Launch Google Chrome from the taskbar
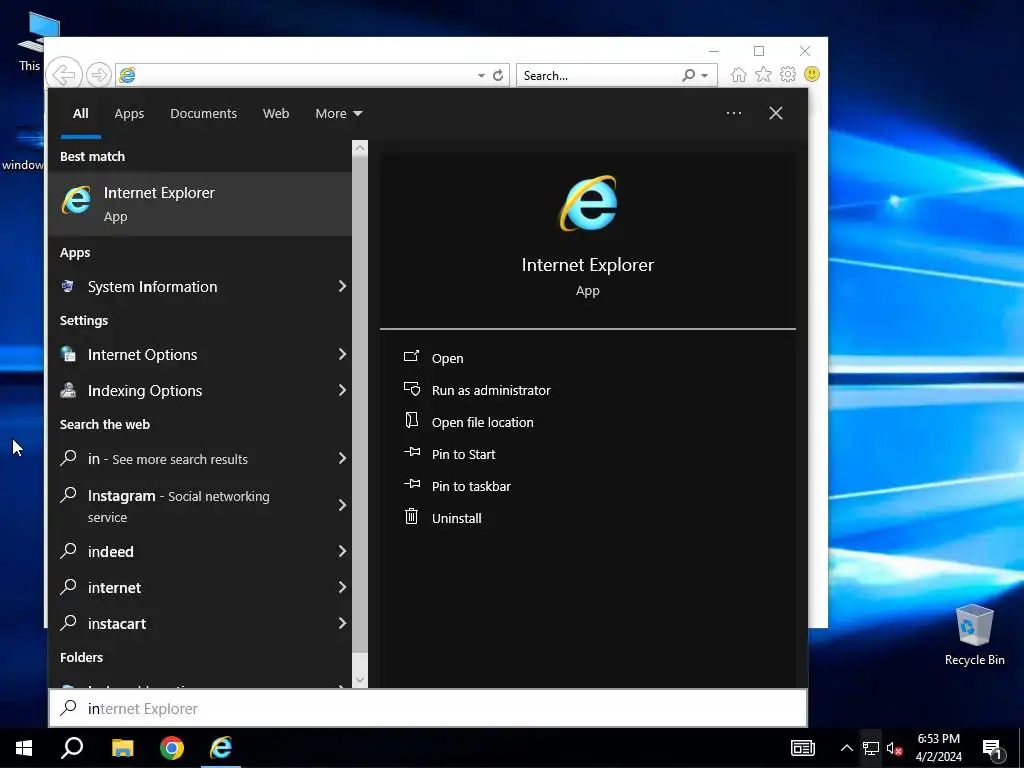Screen dimensions: 1024x768 (172, 748)
